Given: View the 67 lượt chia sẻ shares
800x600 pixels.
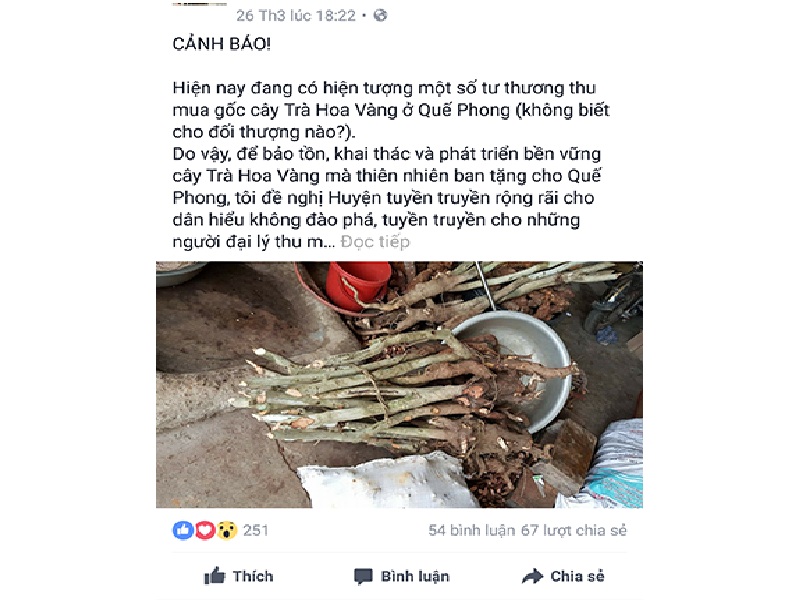Looking at the screenshot, I should click(x=573, y=531).
